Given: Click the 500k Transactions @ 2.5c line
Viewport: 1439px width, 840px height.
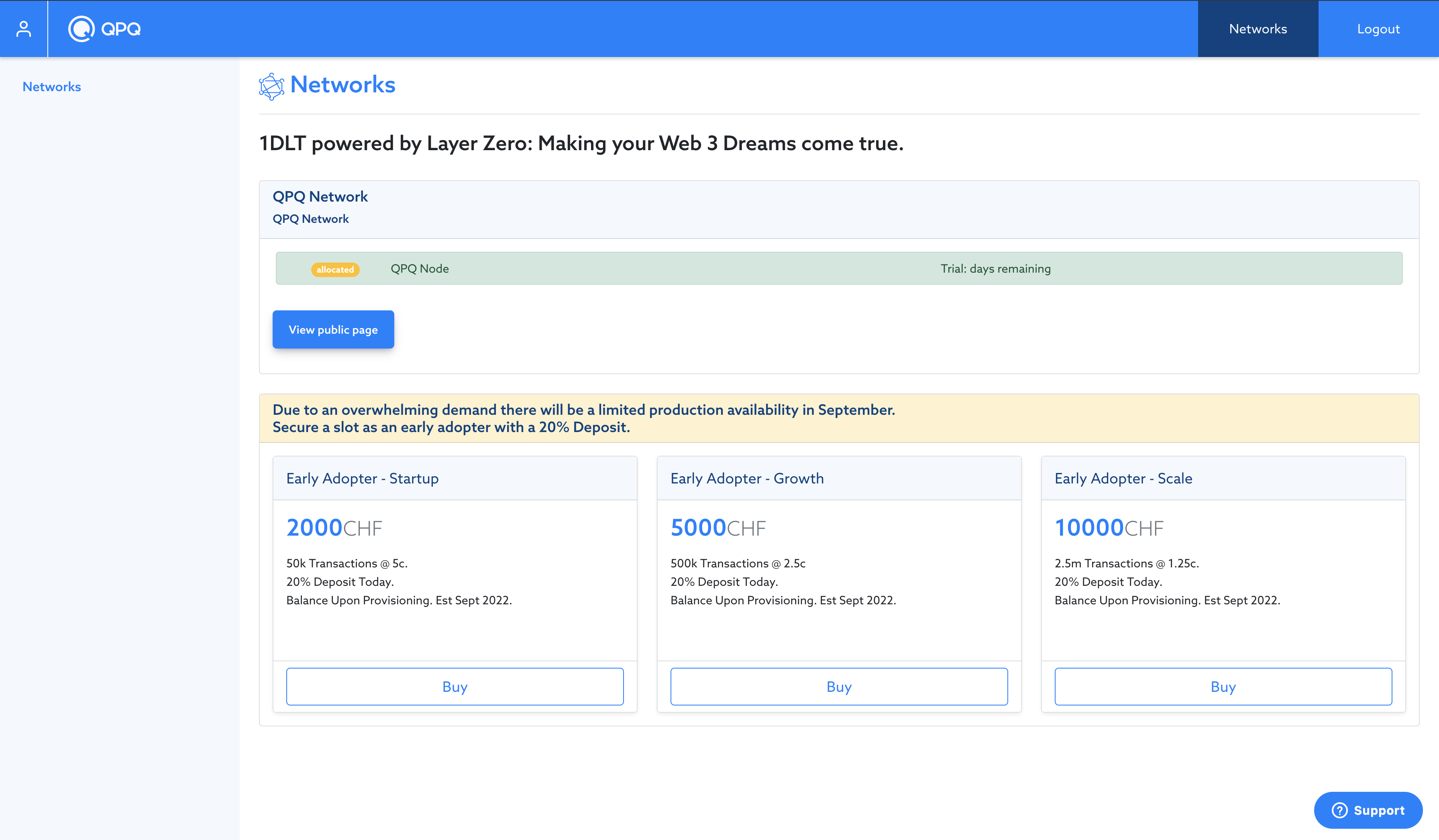Looking at the screenshot, I should click(x=738, y=563).
